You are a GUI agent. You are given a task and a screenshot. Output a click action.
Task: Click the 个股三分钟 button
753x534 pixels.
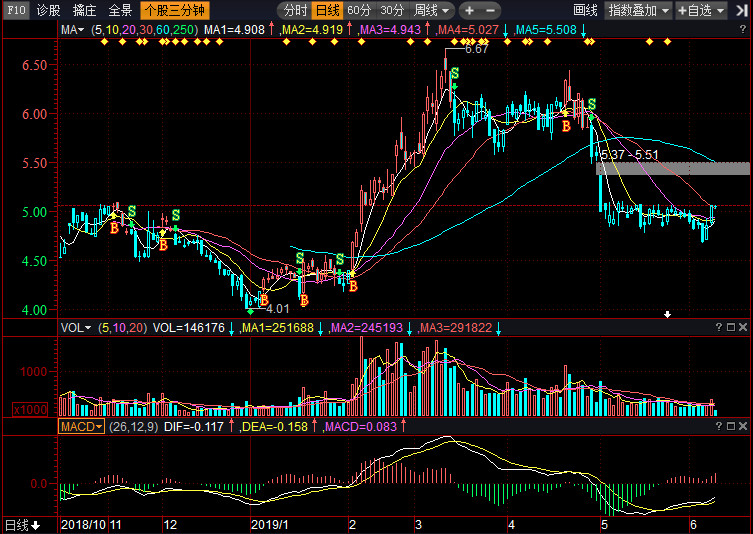coord(175,10)
